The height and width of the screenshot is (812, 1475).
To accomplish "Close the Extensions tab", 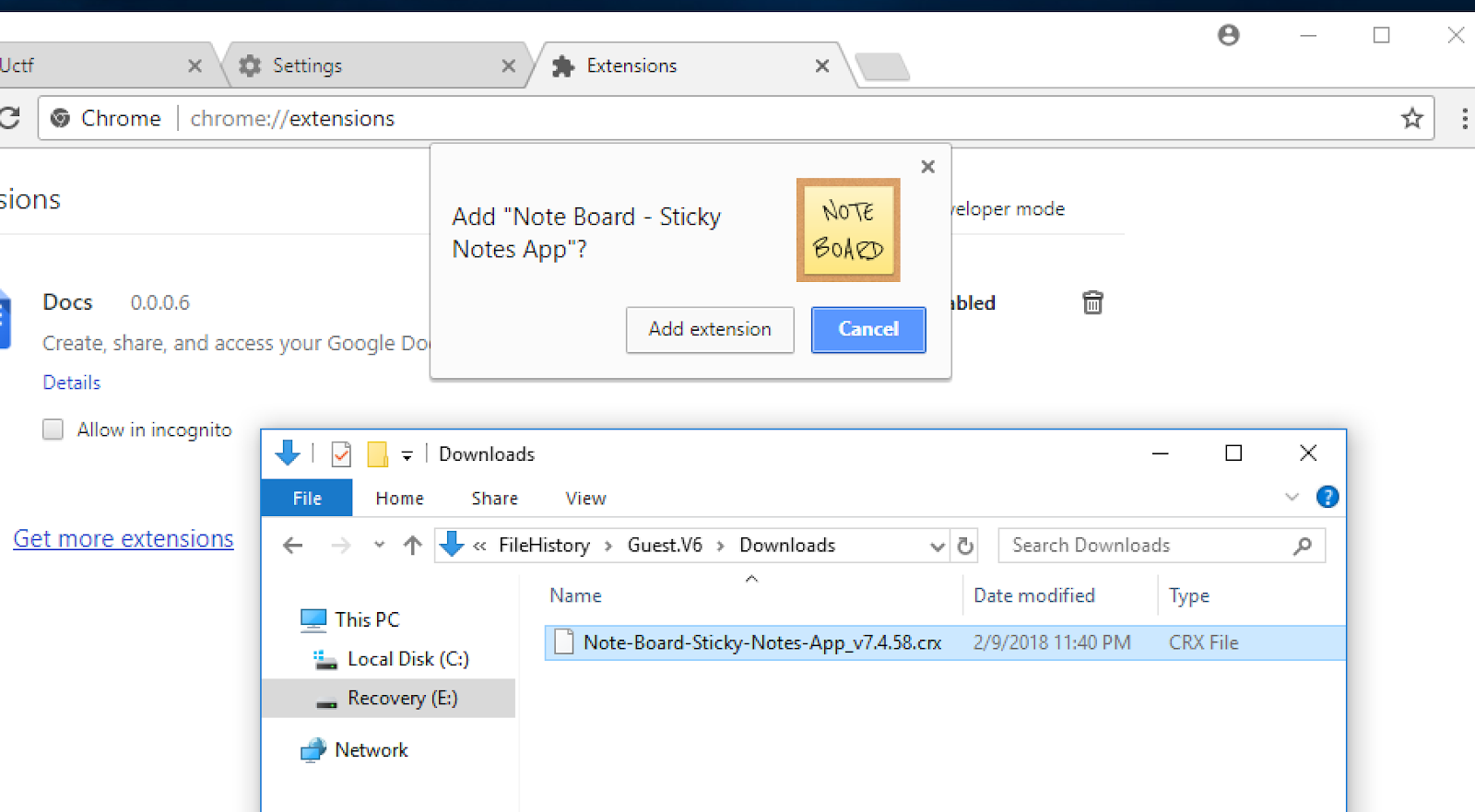I will point(822,65).
